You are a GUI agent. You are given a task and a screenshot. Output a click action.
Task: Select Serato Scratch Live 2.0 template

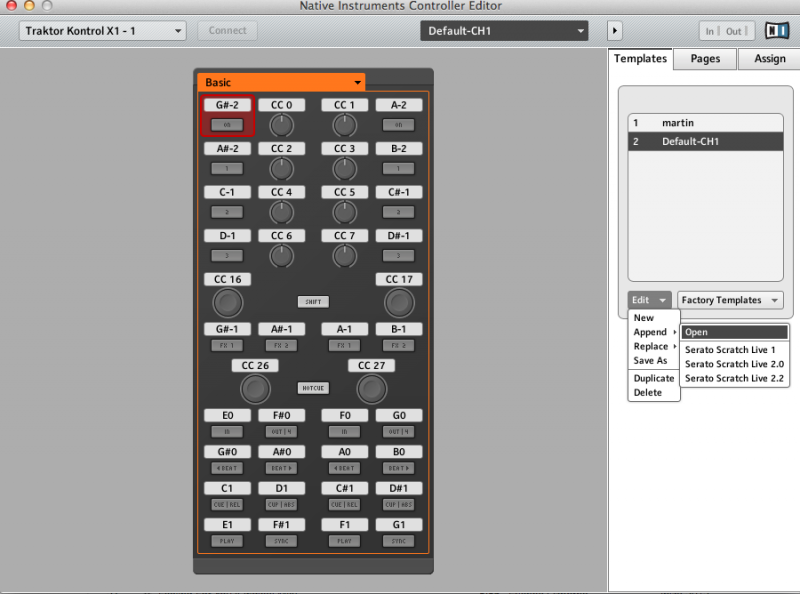pos(735,364)
